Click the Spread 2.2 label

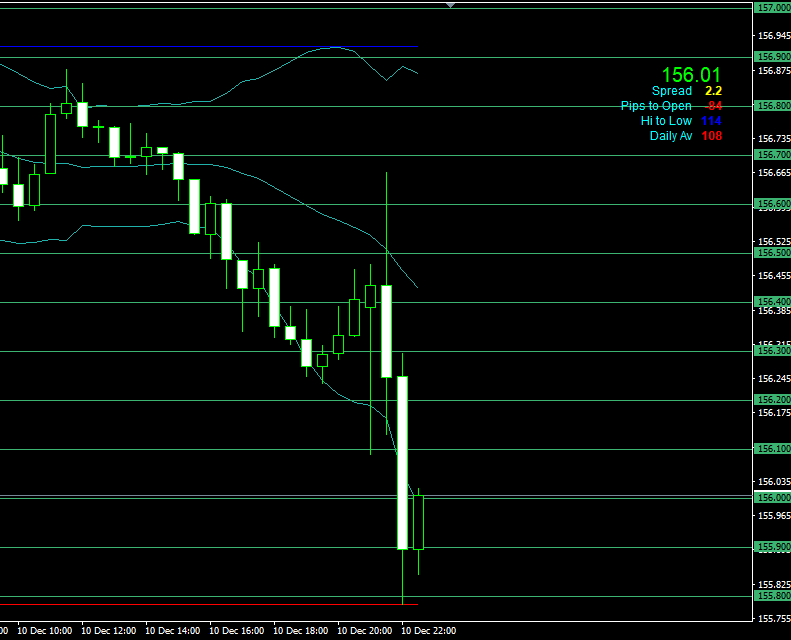click(x=686, y=91)
